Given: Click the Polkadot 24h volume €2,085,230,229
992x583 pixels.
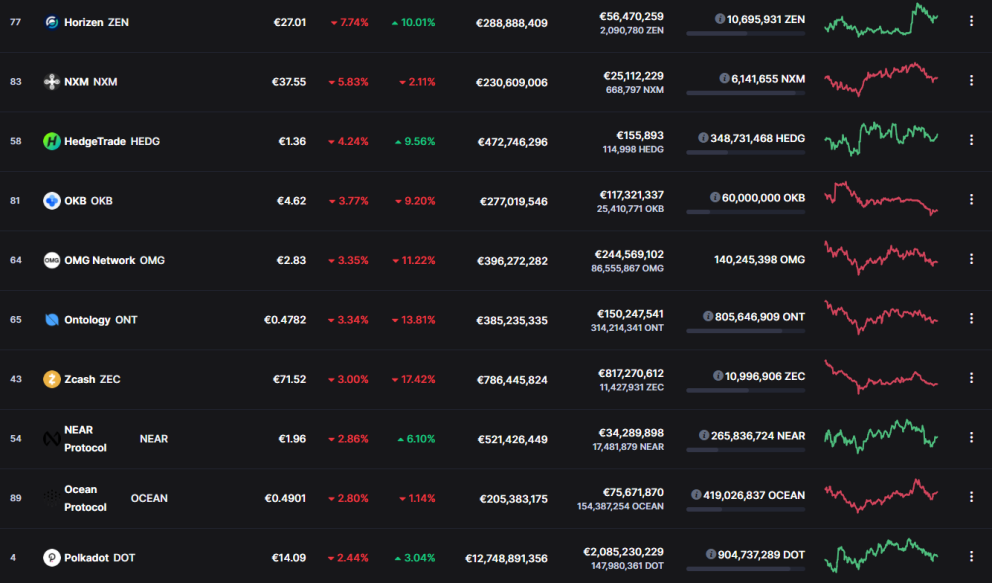Looking at the screenshot, I should click(x=623, y=551).
